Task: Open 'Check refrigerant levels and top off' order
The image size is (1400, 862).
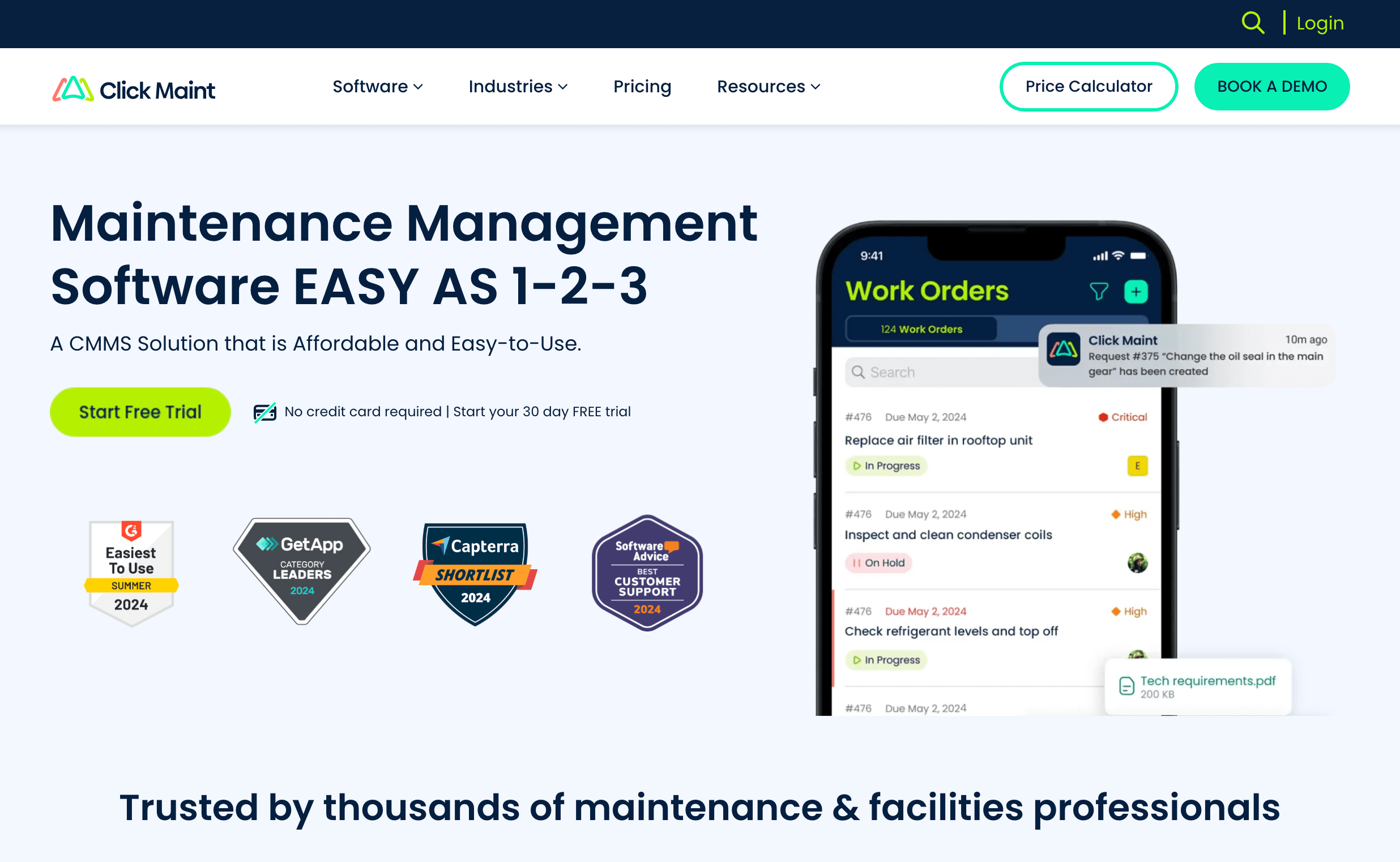Action: (x=951, y=631)
